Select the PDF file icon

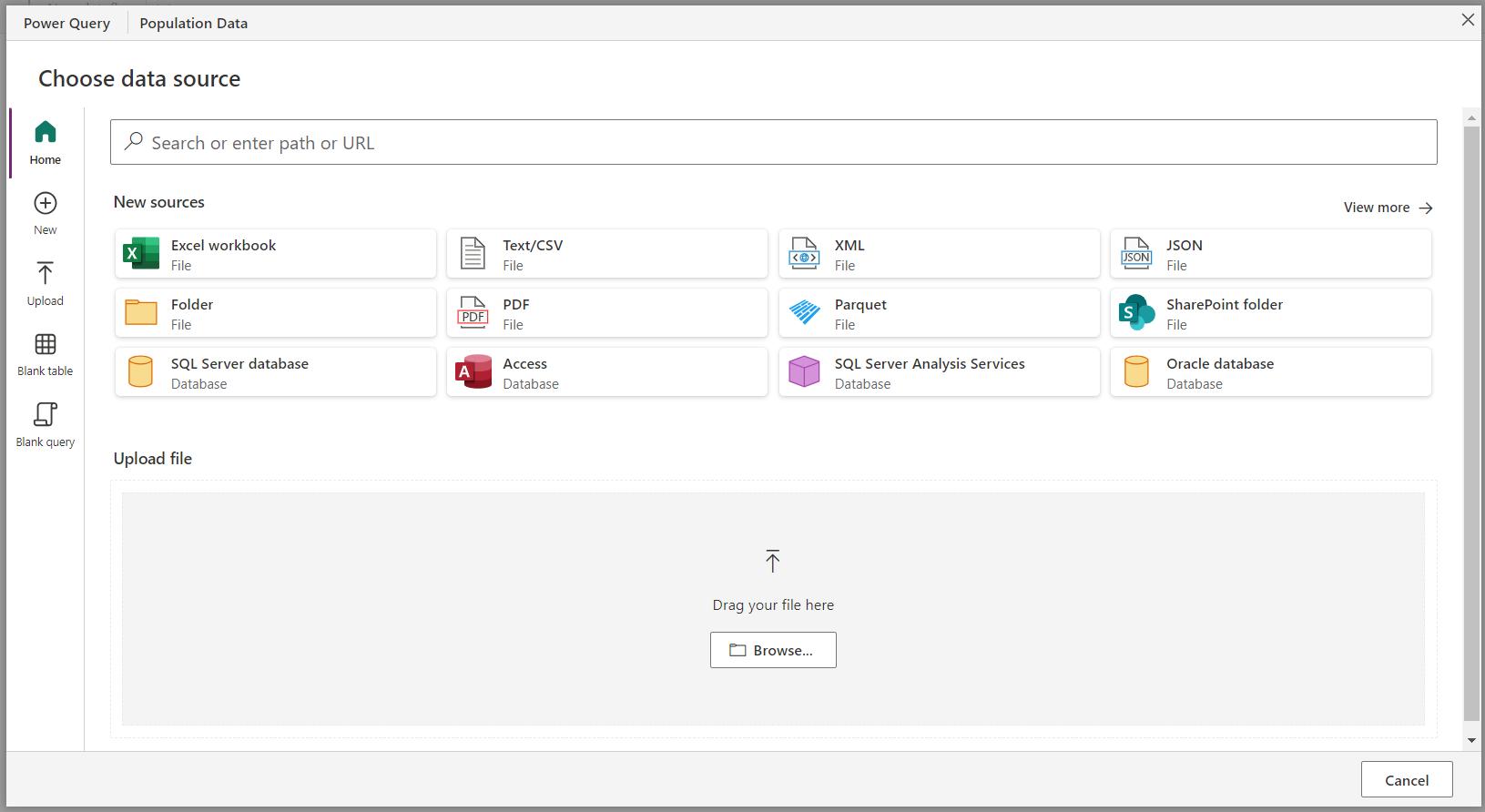click(x=473, y=312)
